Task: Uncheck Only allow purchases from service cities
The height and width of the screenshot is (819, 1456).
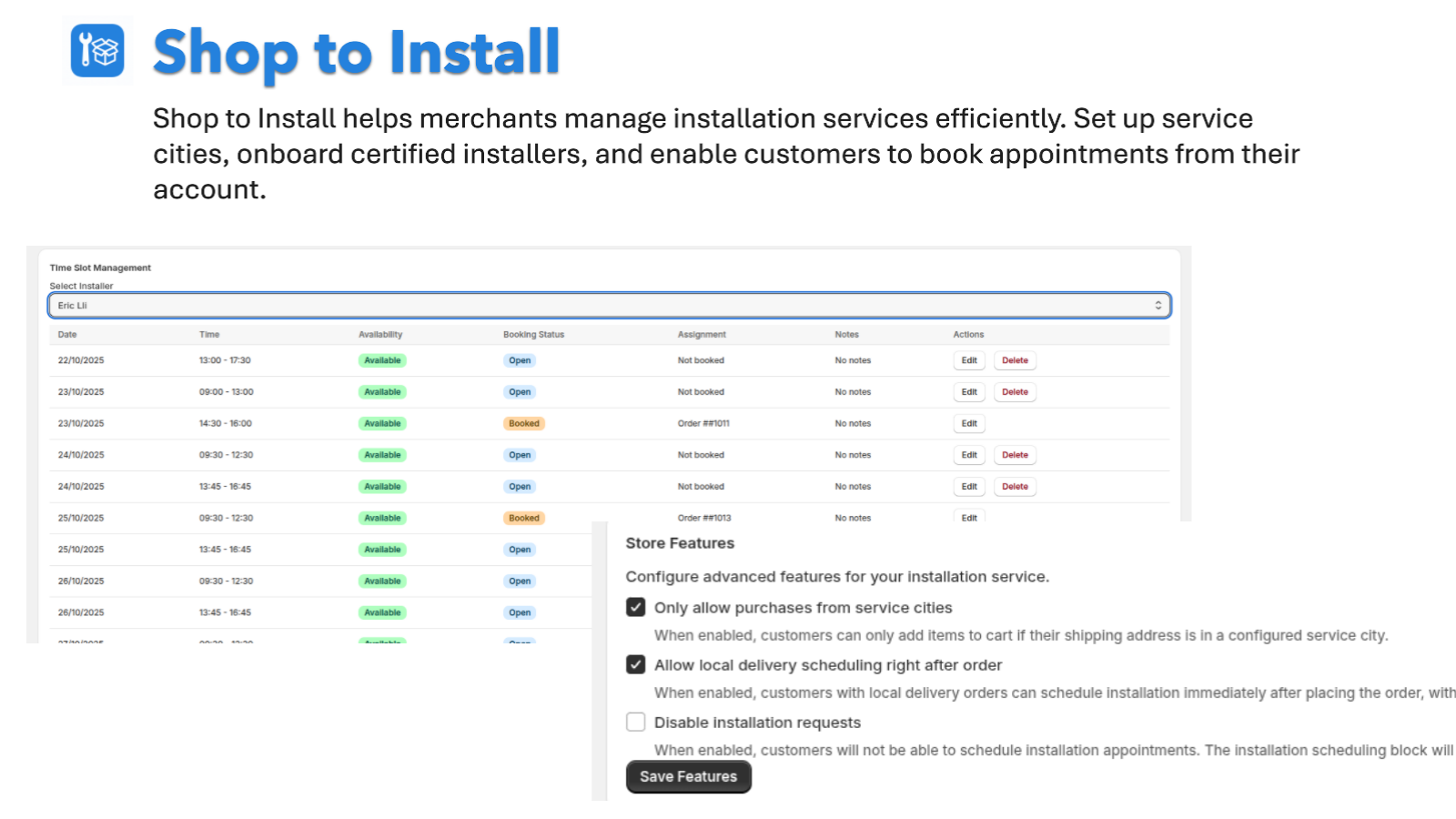Action: tap(635, 607)
